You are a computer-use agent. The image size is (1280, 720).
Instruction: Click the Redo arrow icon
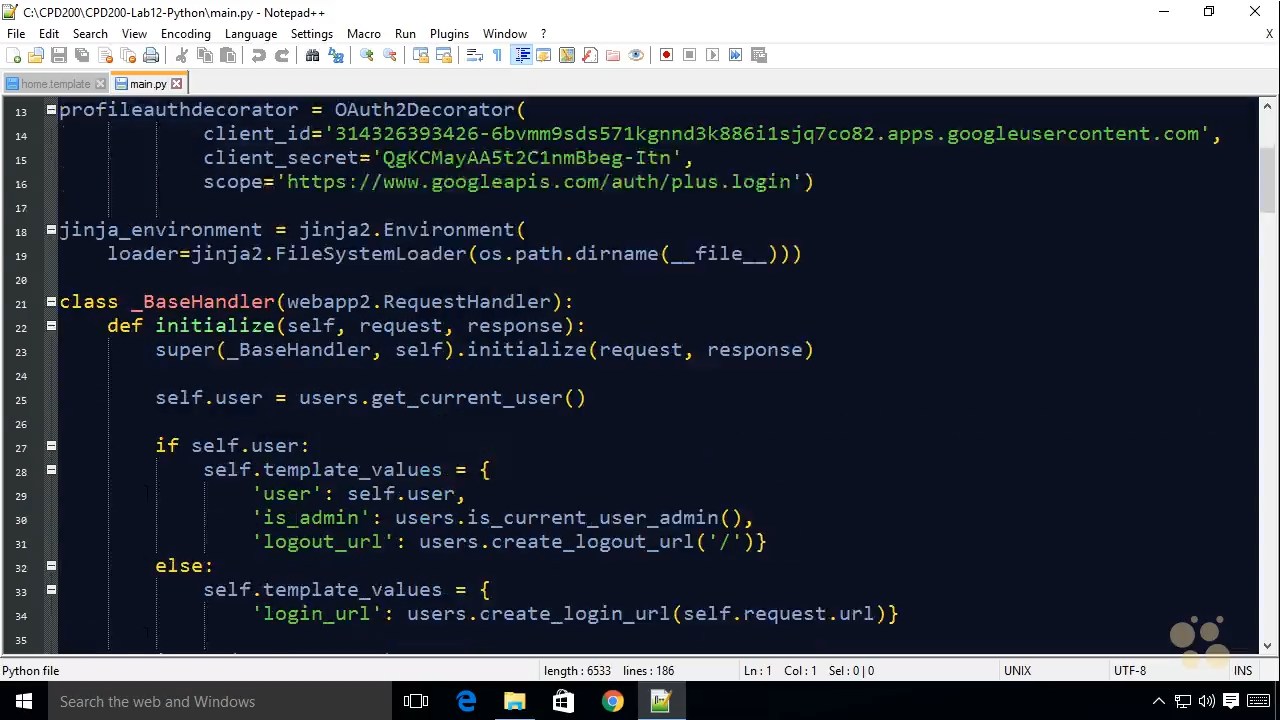click(282, 55)
